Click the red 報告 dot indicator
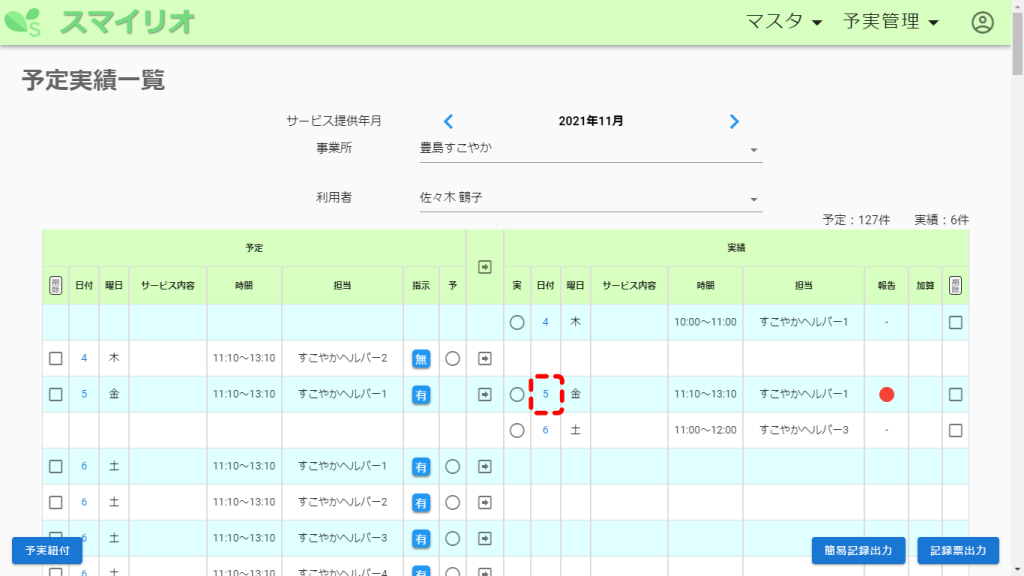Image resolution: width=1024 pixels, height=576 pixels. pyautogui.click(x=886, y=394)
